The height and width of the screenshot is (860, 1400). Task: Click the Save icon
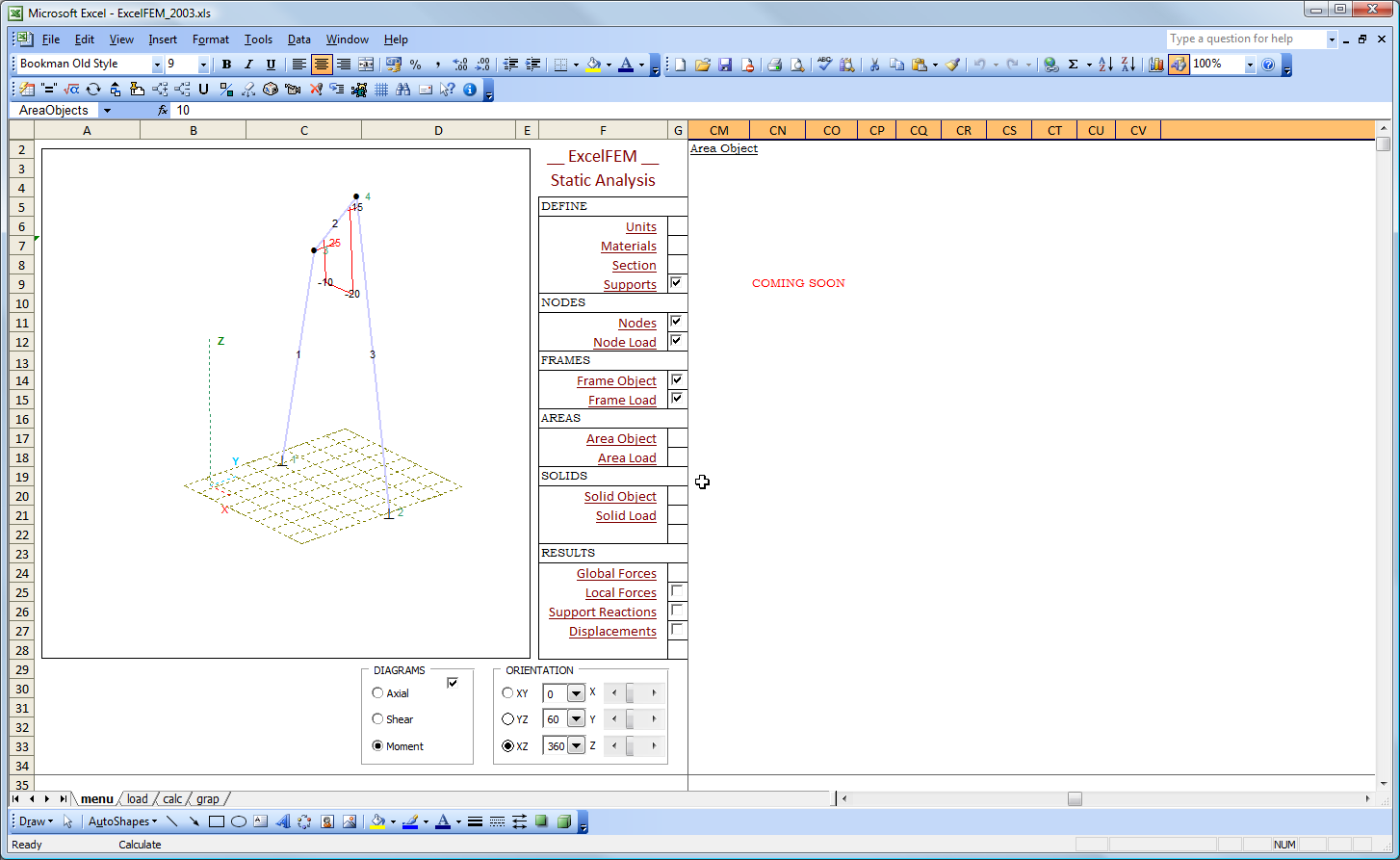pyautogui.click(x=725, y=65)
